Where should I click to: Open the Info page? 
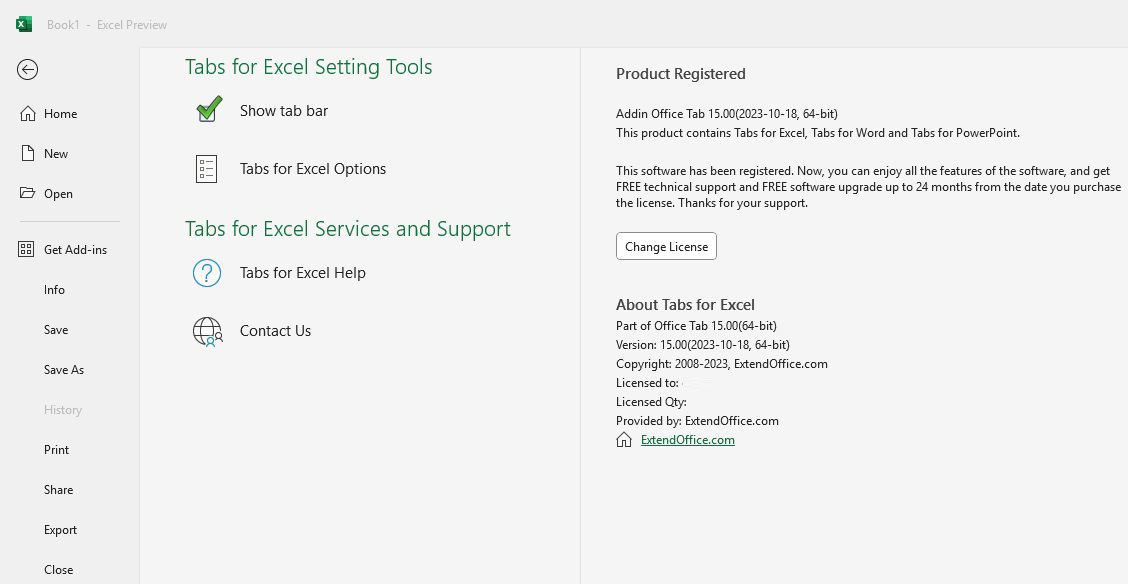coord(54,290)
